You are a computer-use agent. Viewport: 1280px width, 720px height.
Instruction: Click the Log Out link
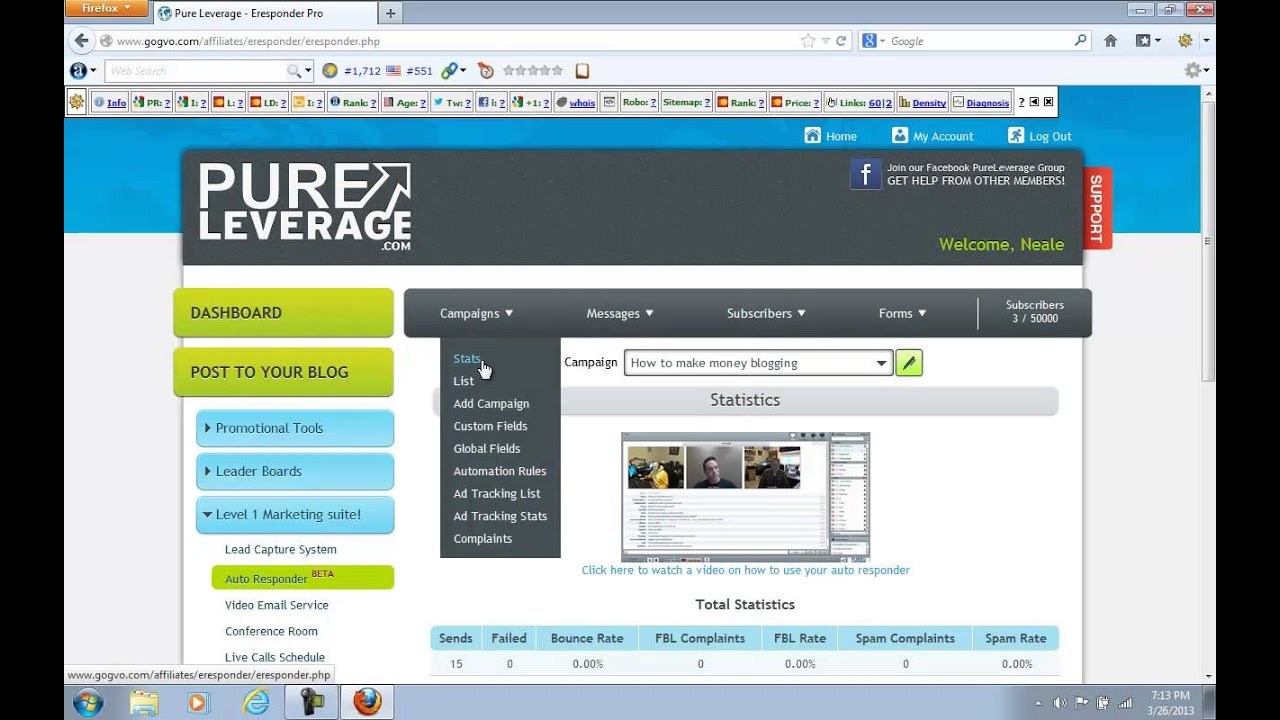[x=1040, y=136]
